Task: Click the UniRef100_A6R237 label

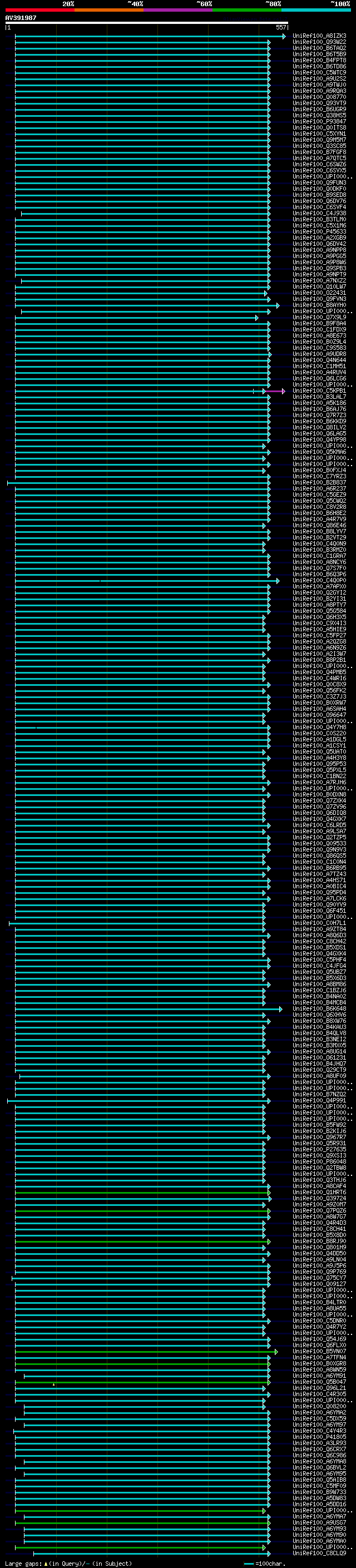Action: pos(319,489)
